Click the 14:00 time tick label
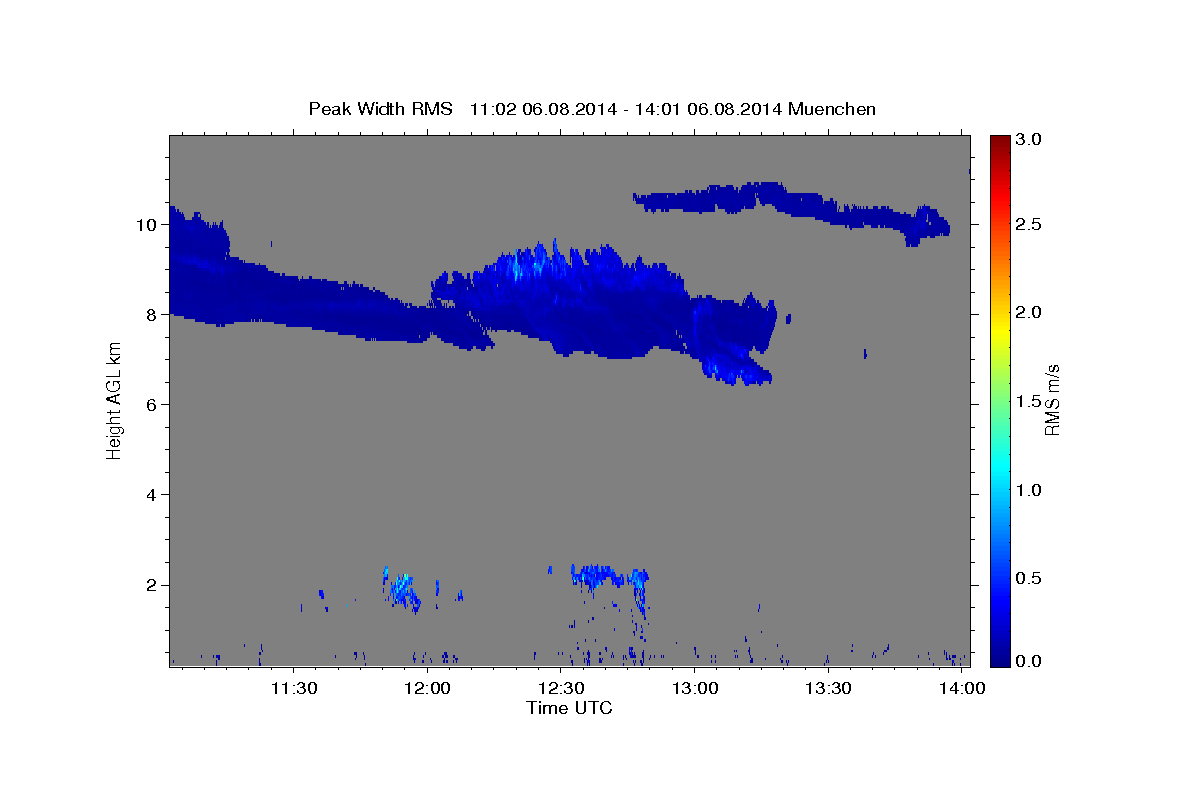 point(962,688)
